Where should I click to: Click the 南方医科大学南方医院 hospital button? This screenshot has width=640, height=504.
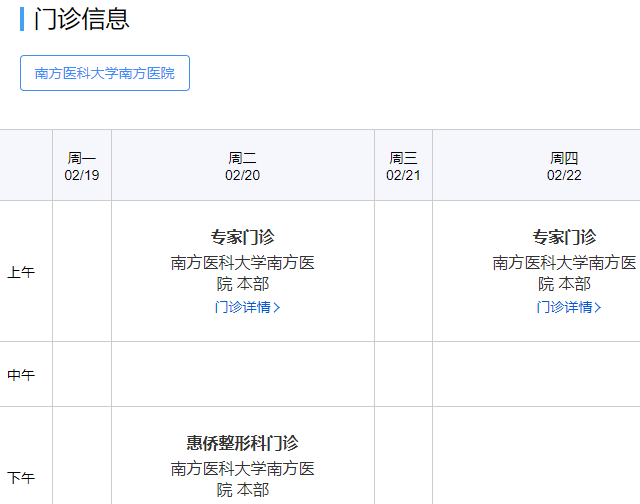coord(105,73)
